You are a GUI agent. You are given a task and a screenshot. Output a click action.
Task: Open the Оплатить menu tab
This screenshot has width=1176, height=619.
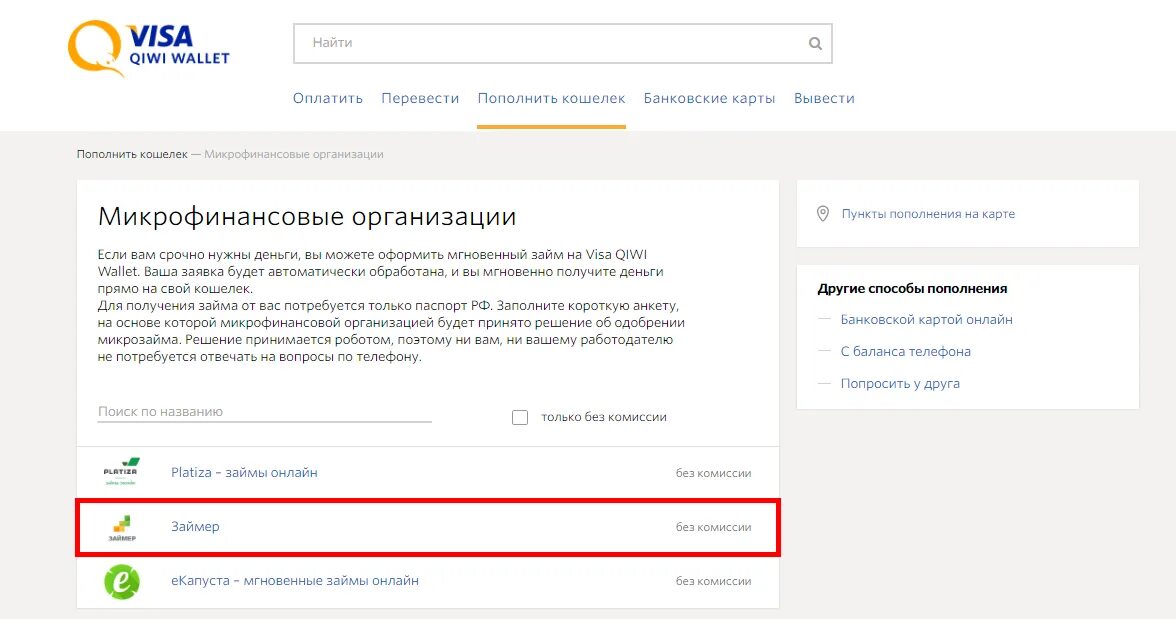(328, 98)
